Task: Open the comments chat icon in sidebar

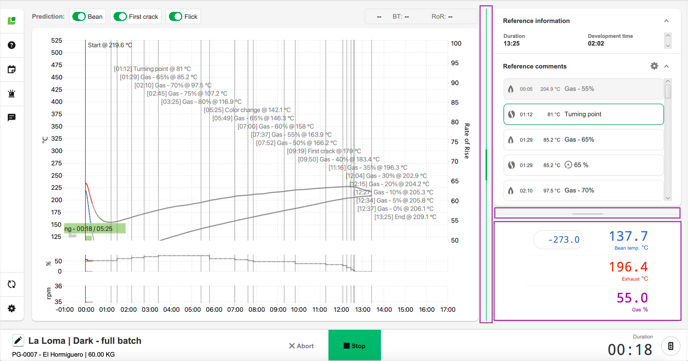Action: (x=12, y=117)
